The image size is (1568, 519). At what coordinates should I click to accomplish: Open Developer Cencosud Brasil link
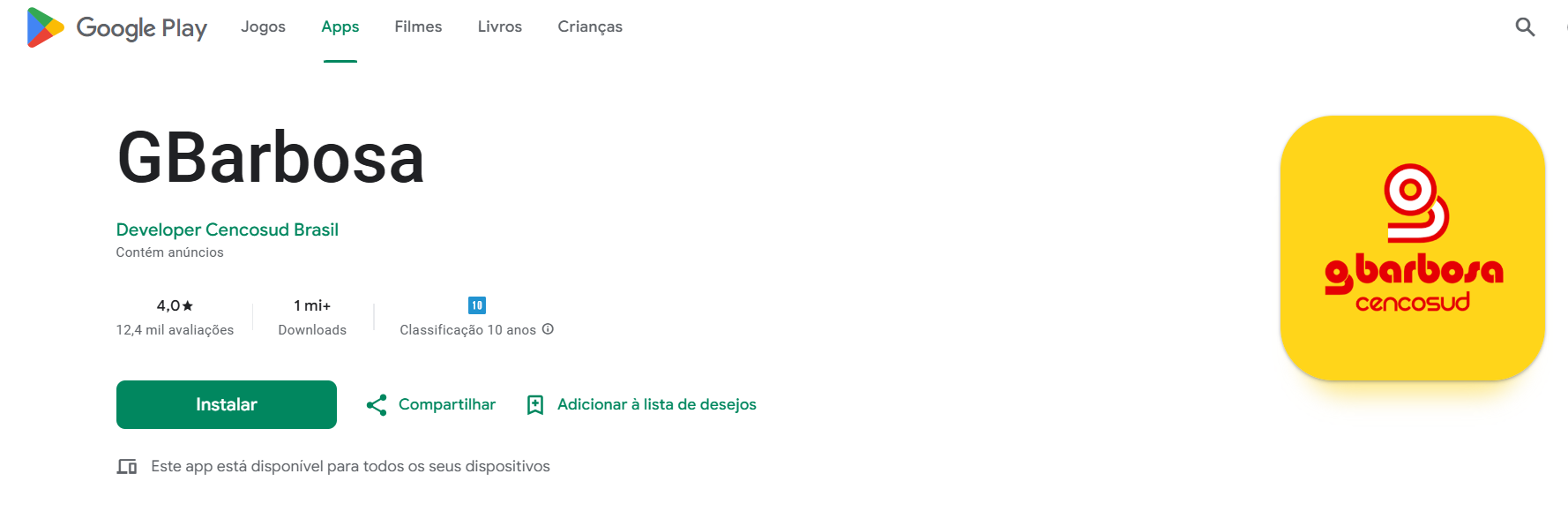pos(227,229)
